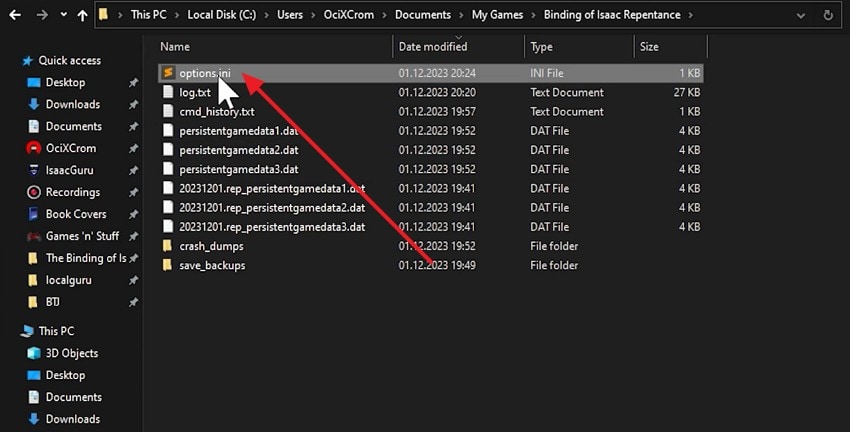Select the crash_dumps folder name

click(211, 246)
